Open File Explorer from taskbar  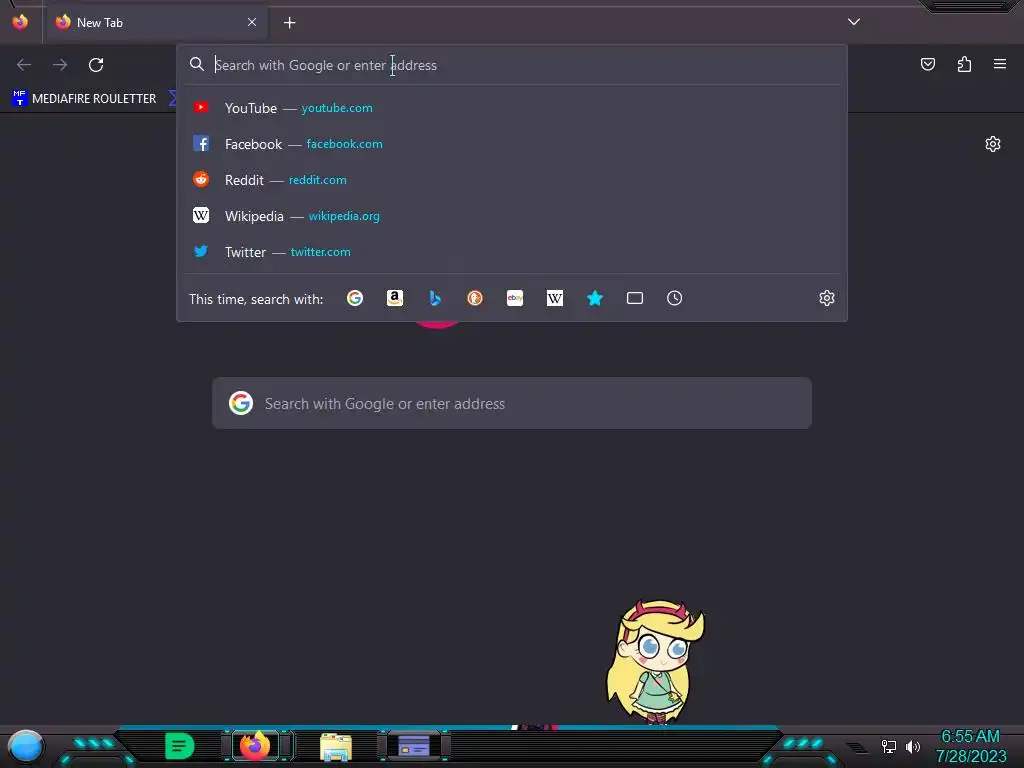[x=336, y=746]
